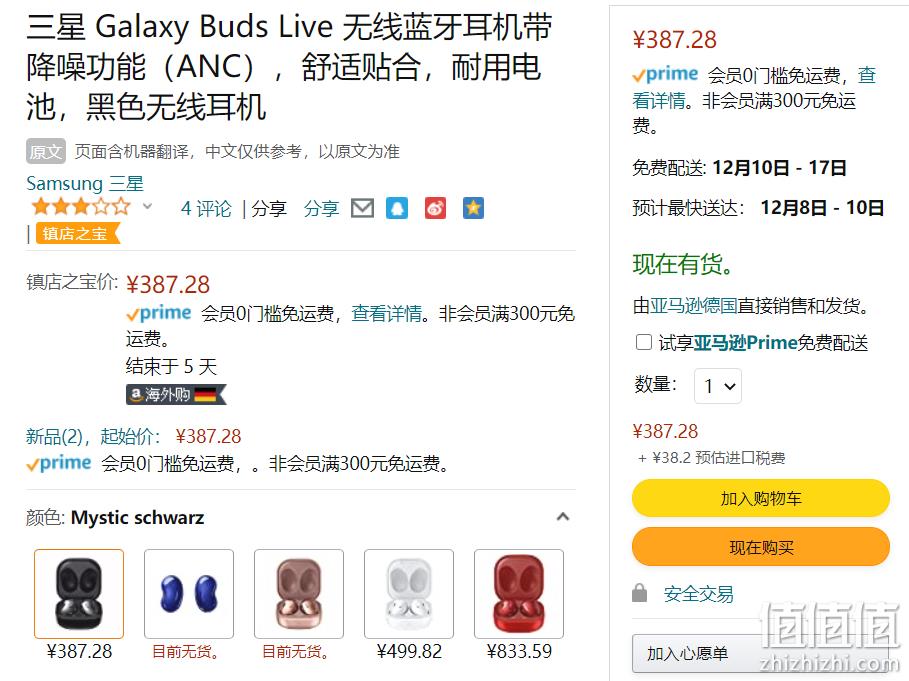
Task: Select the blue earbuds color option
Action: click(189, 593)
